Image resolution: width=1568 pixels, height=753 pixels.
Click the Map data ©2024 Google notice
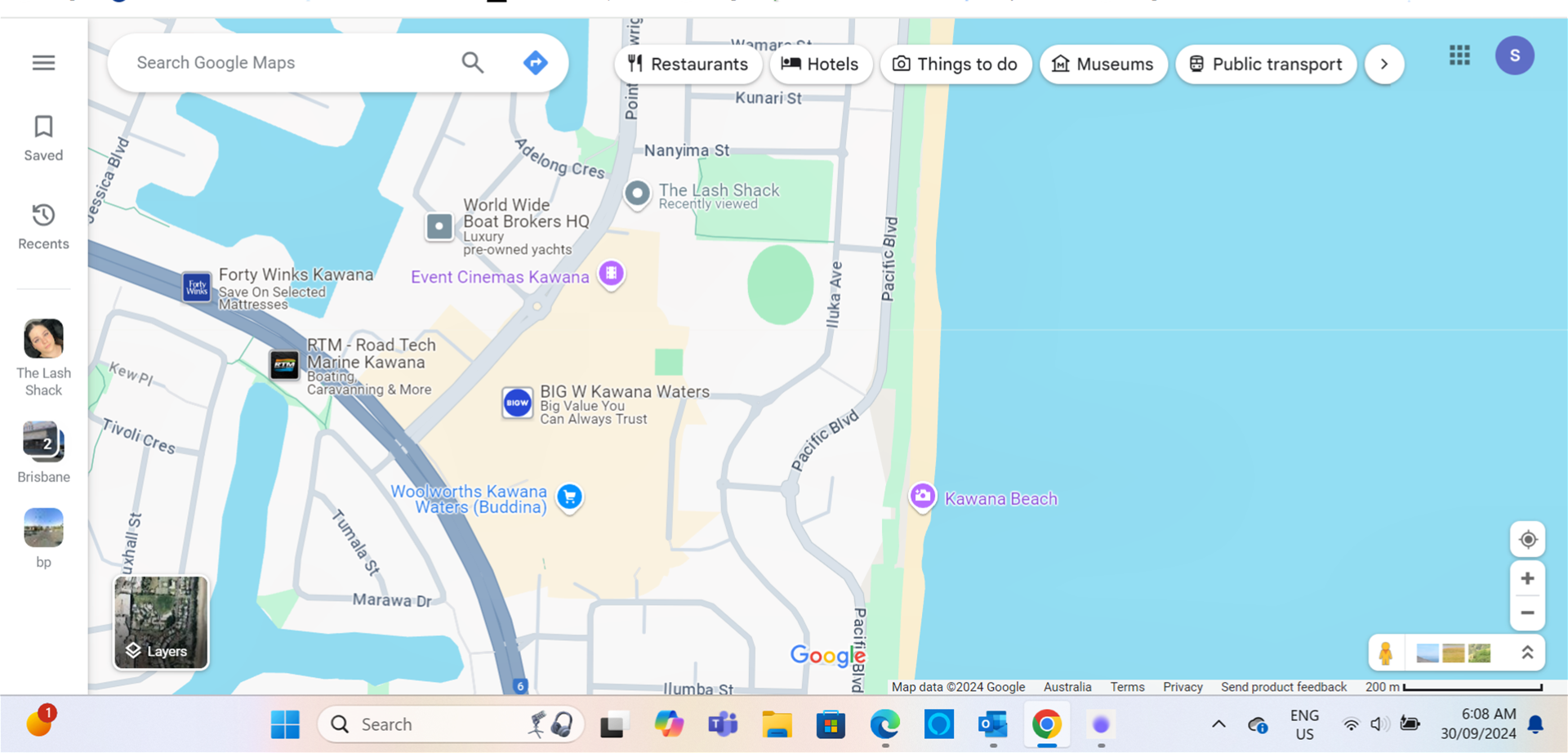click(958, 687)
